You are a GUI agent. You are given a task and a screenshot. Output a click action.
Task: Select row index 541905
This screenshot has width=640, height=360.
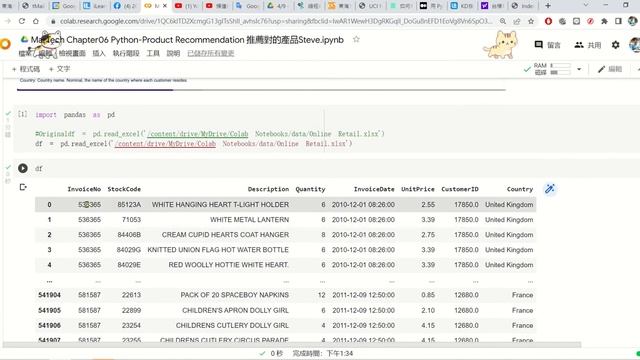(x=49, y=310)
